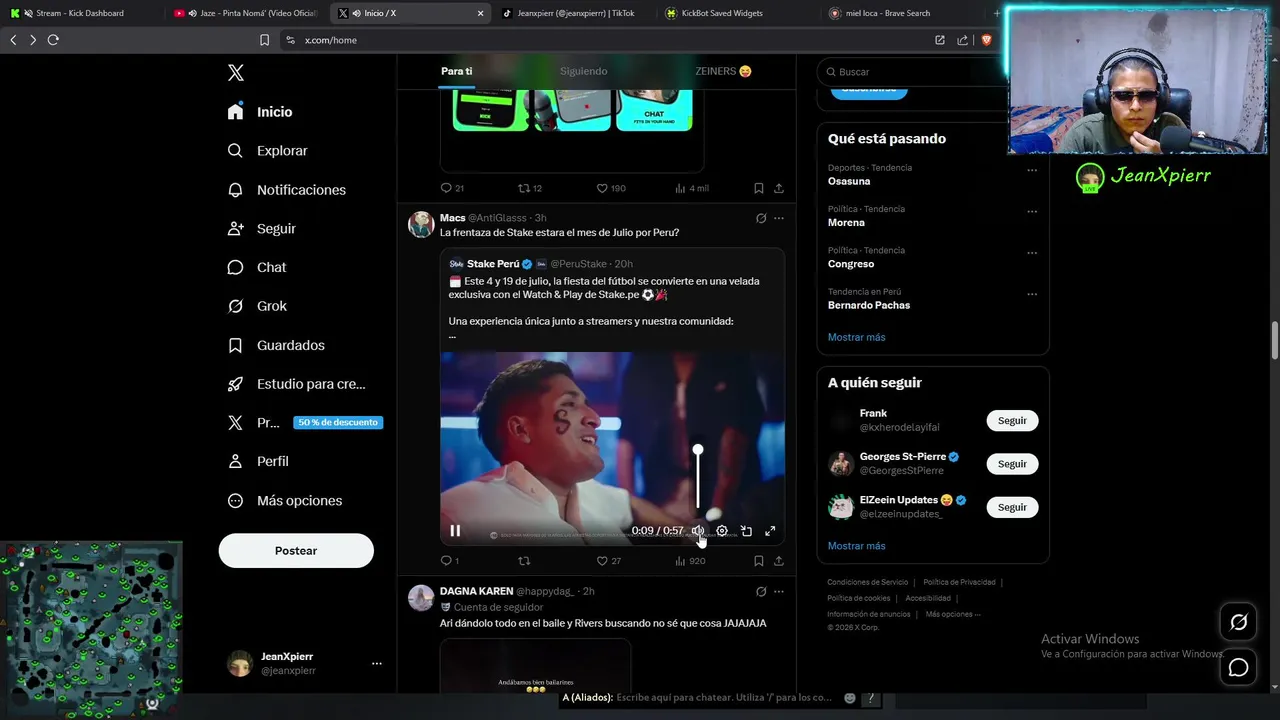The width and height of the screenshot is (1280, 720).
Task: Open Grok icon on DAGNA KAREN post
Action: tap(761, 591)
